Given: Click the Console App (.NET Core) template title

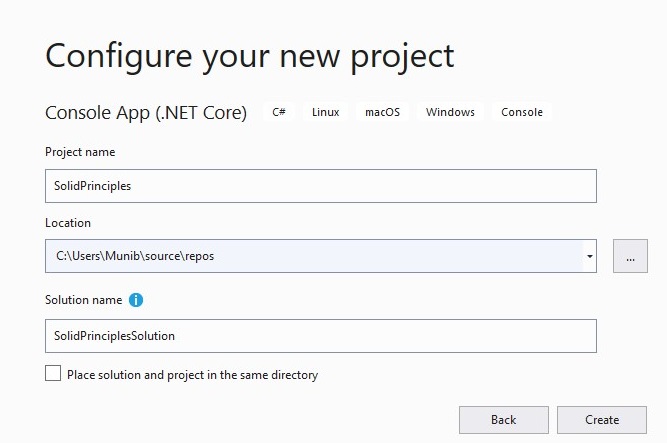Looking at the screenshot, I should coord(146,113).
